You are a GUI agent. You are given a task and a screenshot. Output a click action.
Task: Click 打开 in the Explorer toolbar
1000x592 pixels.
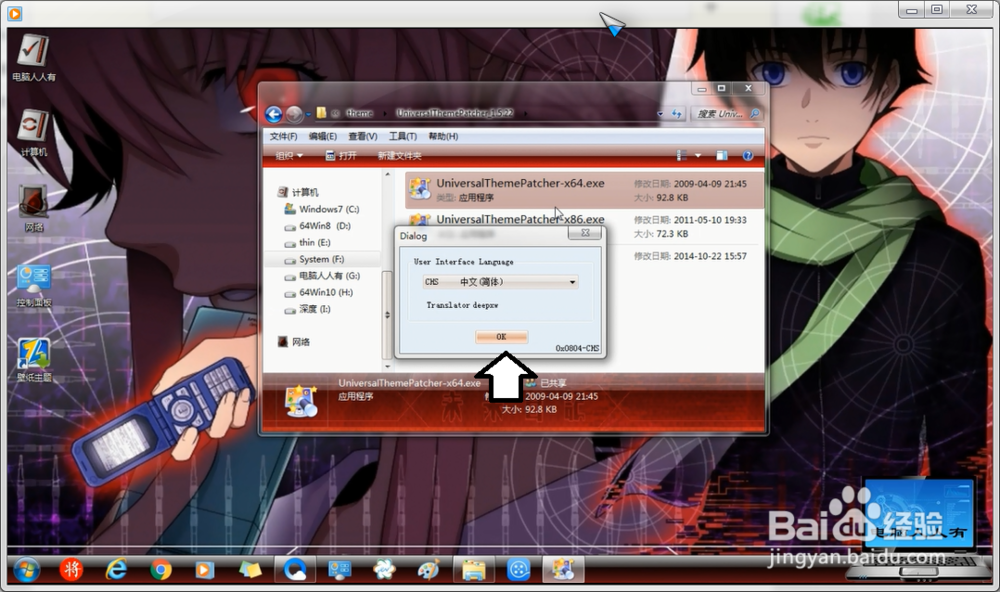341,156
